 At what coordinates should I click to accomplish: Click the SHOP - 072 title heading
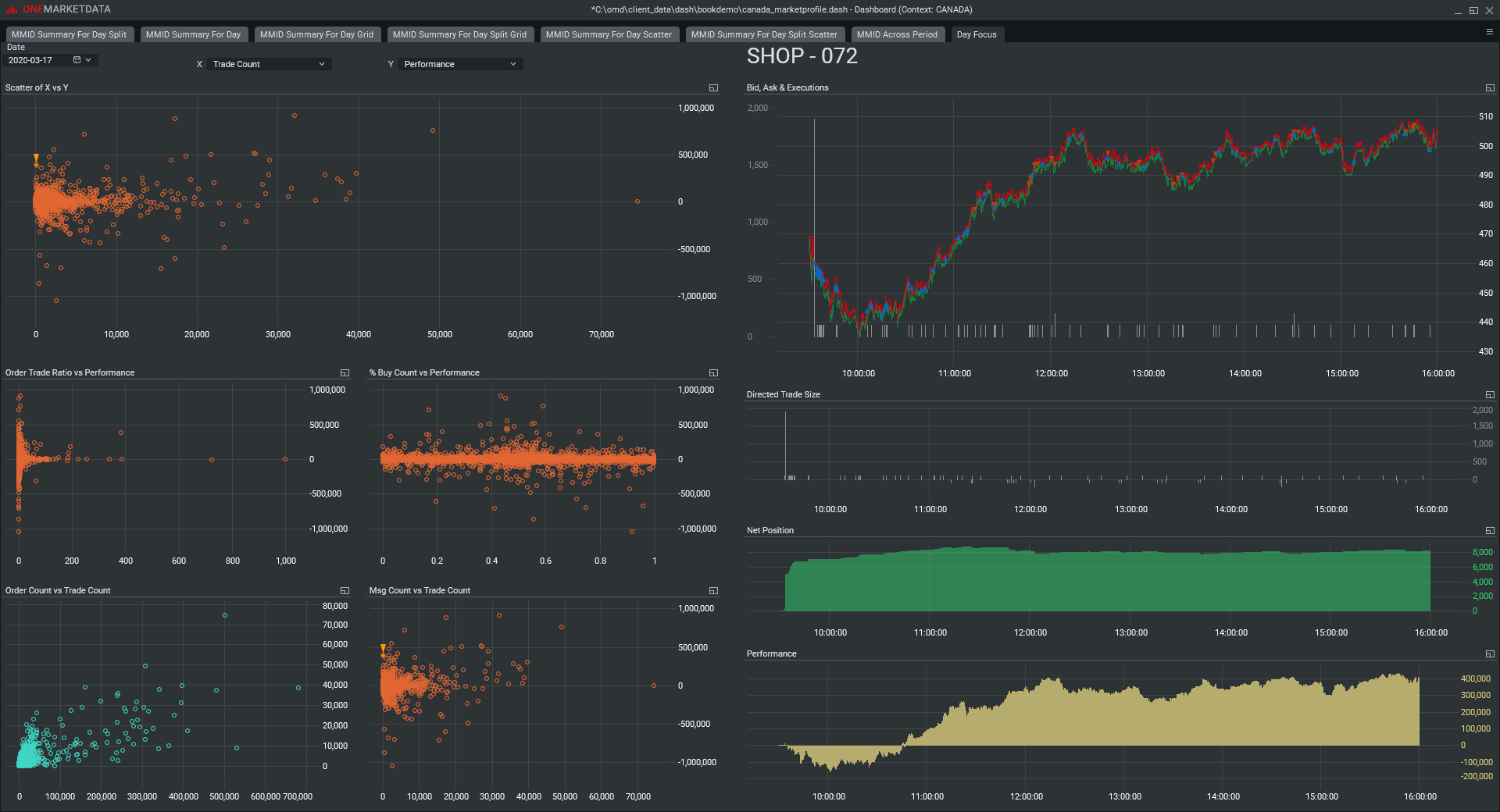(x=802, y=55)
